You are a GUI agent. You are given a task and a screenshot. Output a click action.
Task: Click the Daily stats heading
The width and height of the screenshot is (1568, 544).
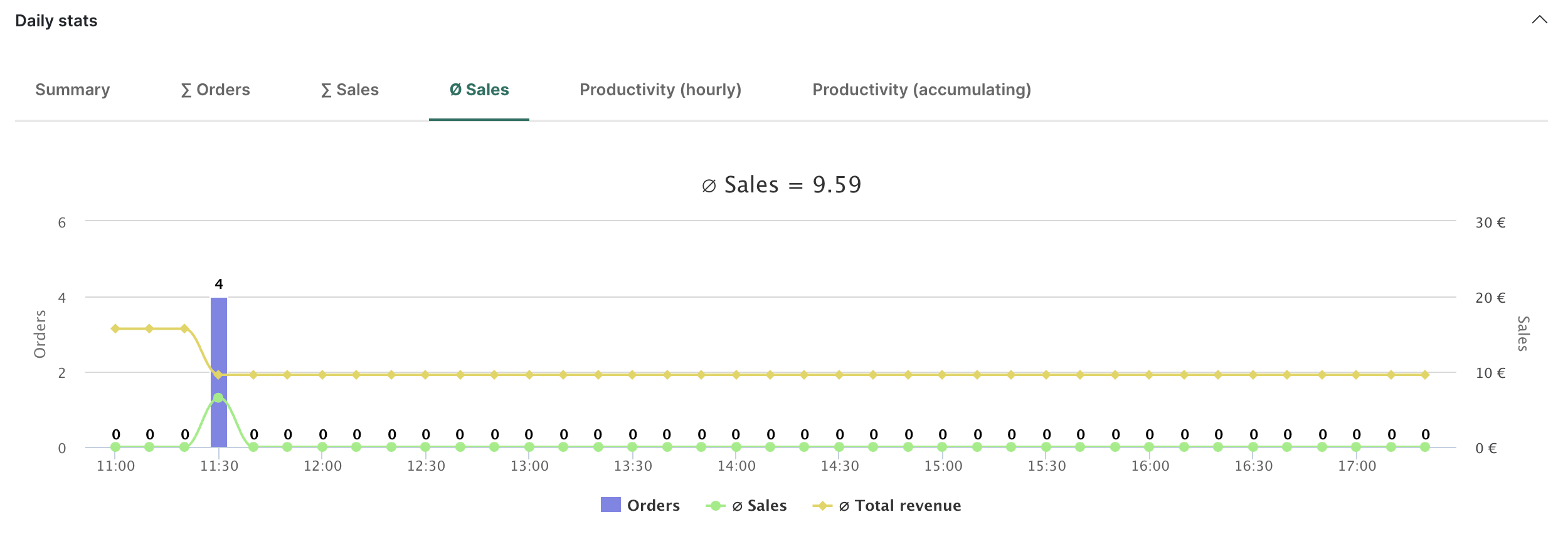tap(56, 21)
